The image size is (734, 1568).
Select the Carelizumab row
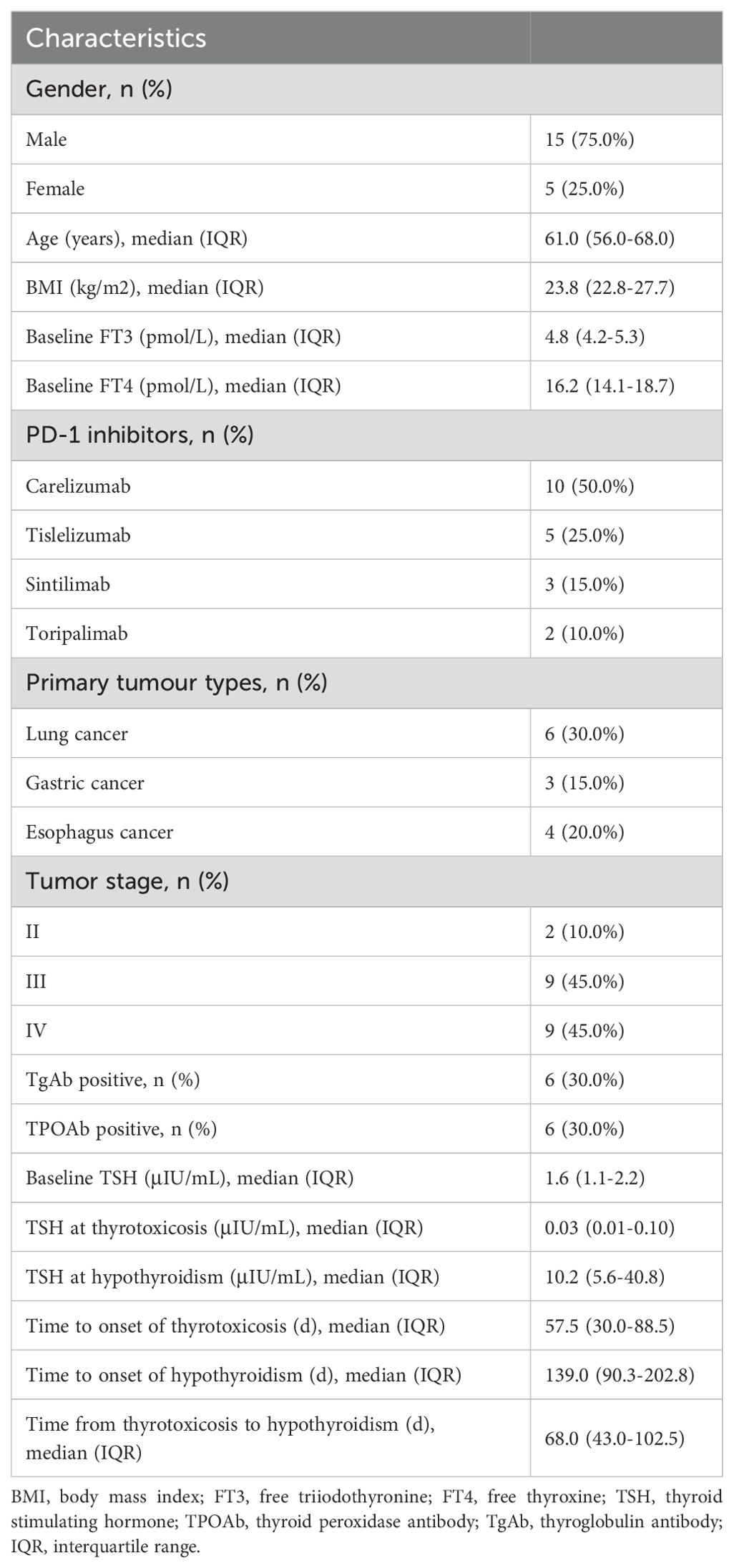click(x=366, y=485)
